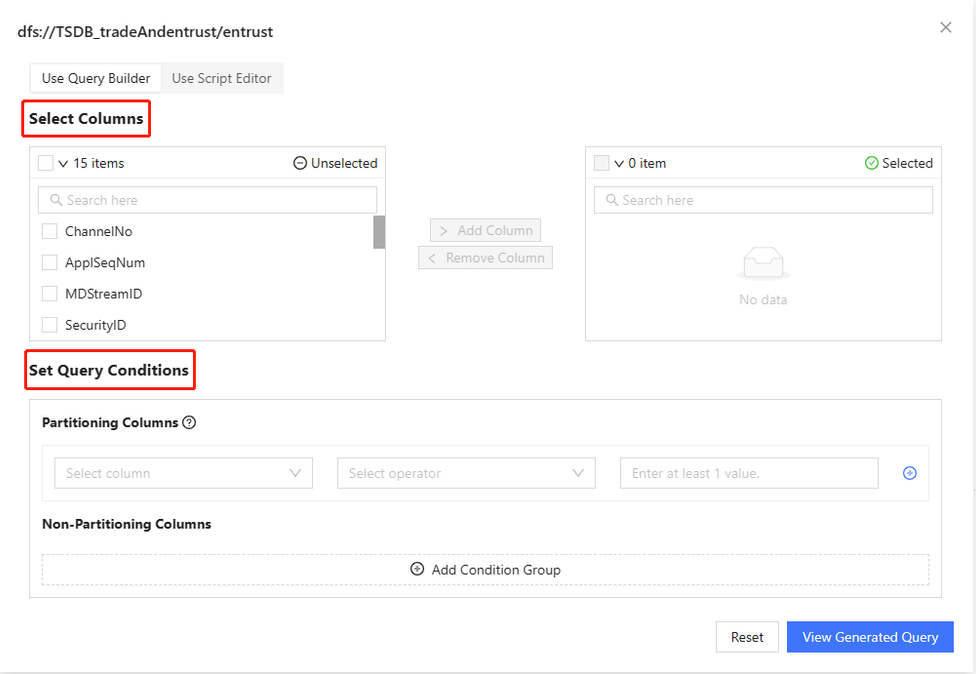Enable the SecurityID column checkbox
976x674 pixels.
point(49,325)
